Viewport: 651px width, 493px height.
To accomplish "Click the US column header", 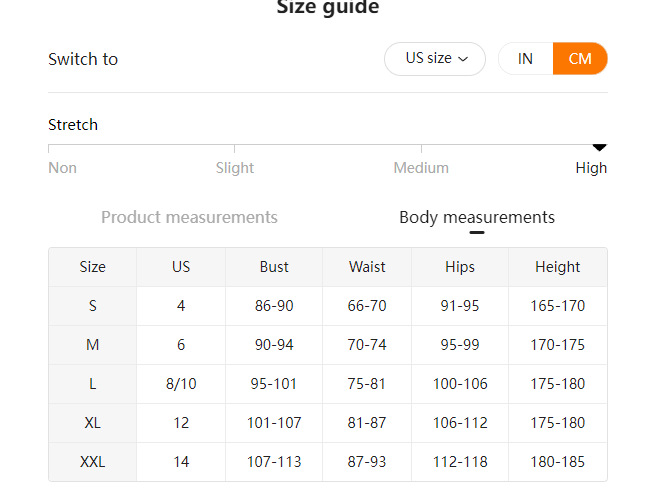I will point(181,267).
